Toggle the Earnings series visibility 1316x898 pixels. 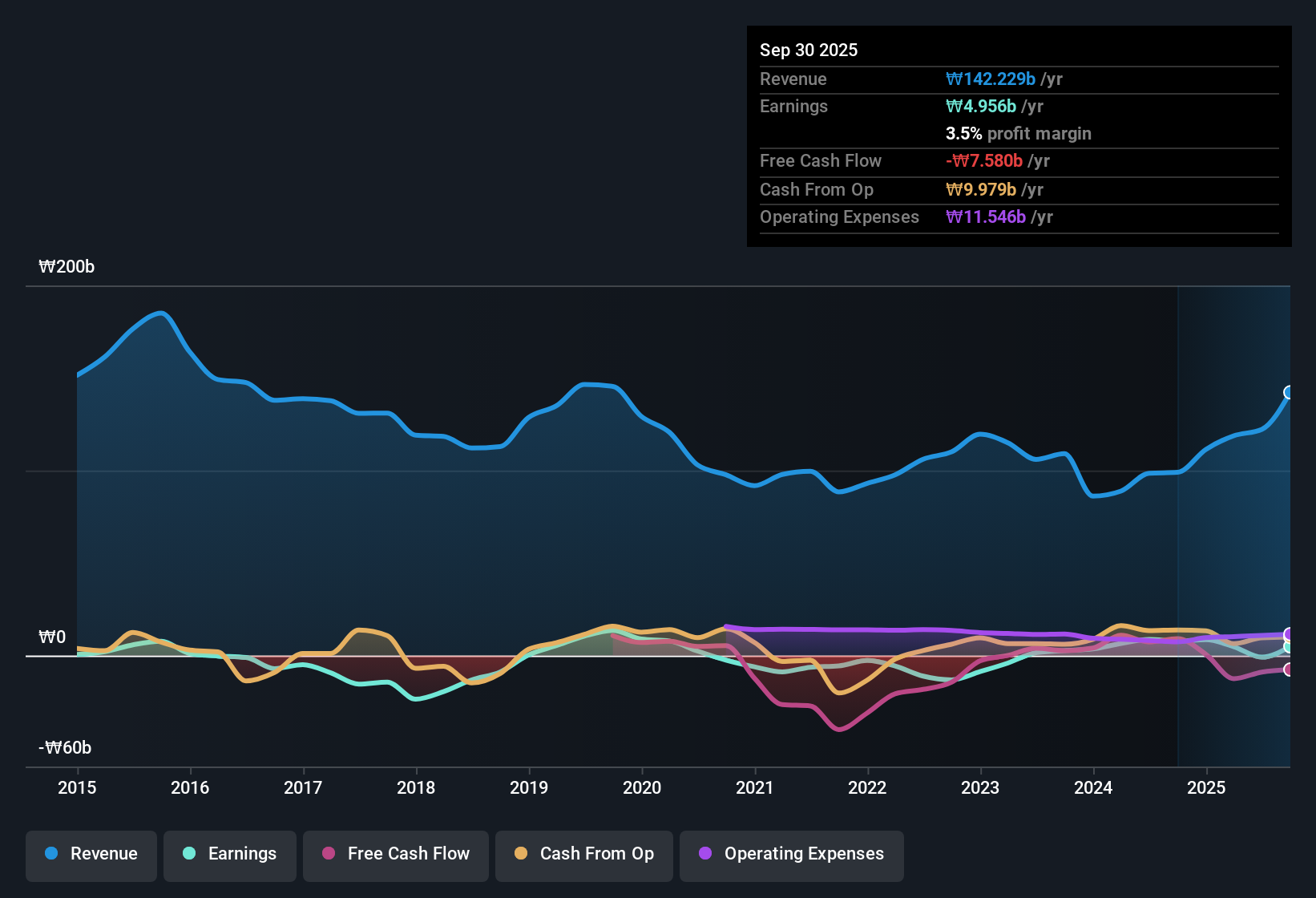point(229,854)
